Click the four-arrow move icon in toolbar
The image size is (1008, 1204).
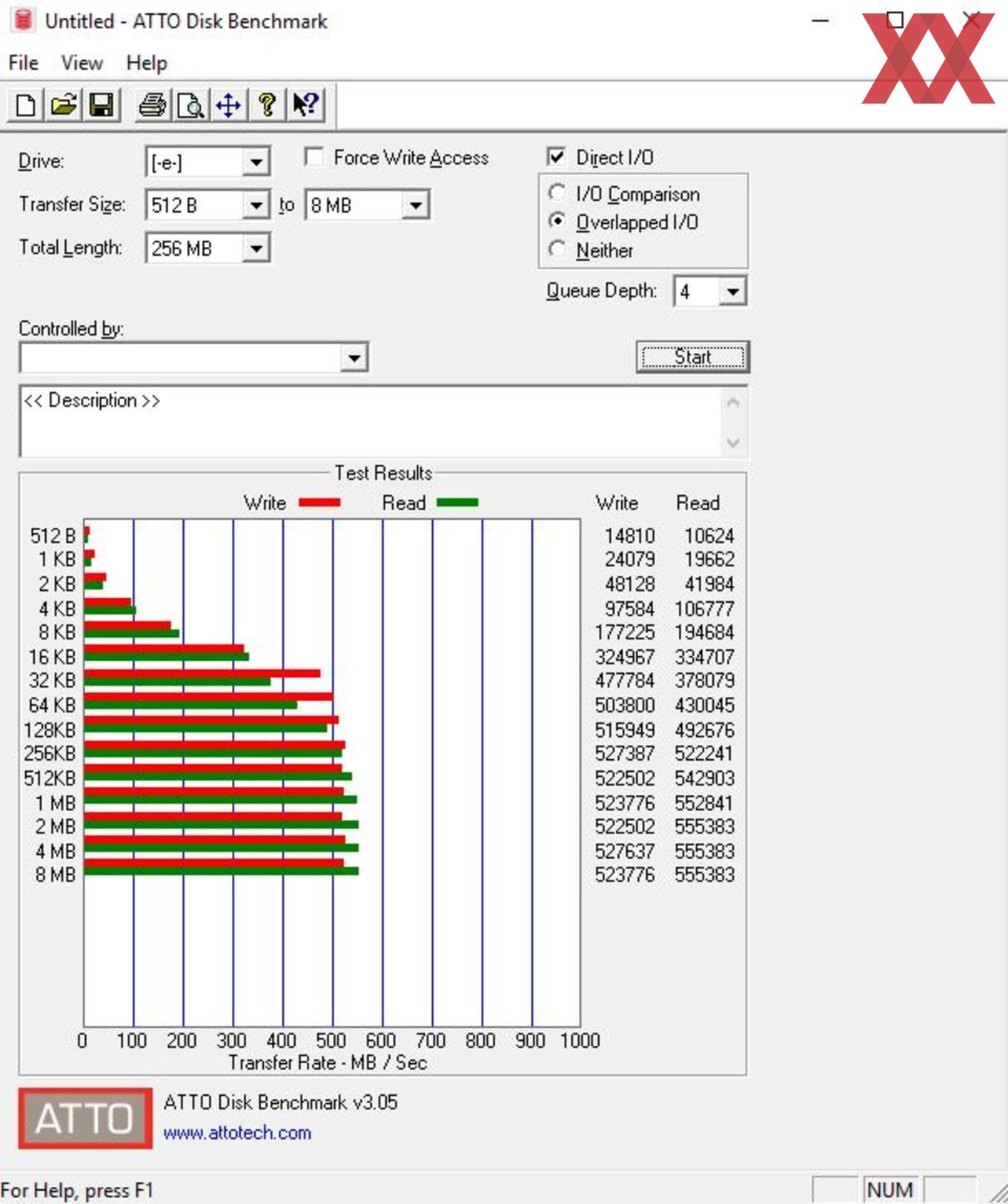tap(228, 105)
